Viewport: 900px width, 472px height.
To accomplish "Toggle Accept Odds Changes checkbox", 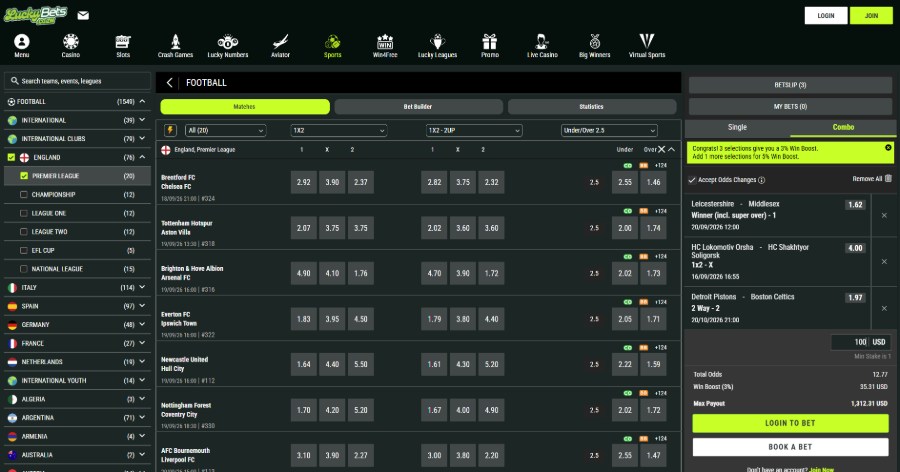I will (x=692, y=180).
